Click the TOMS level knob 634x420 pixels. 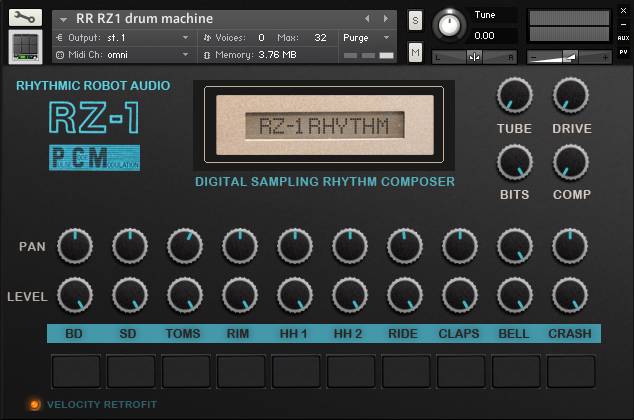click(185, 295)
